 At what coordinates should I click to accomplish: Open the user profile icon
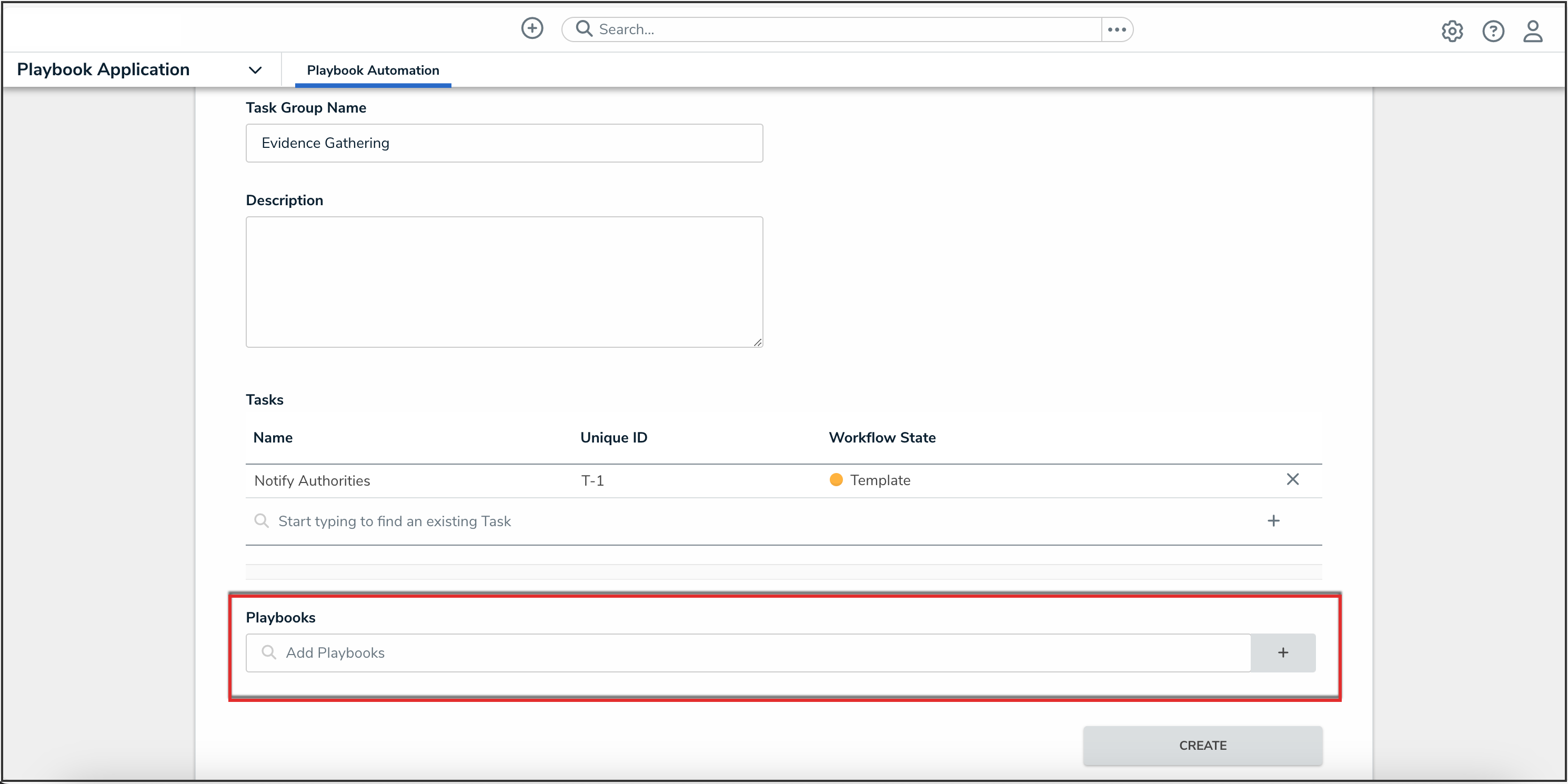pyautogui.click(x=1533, y=31)
